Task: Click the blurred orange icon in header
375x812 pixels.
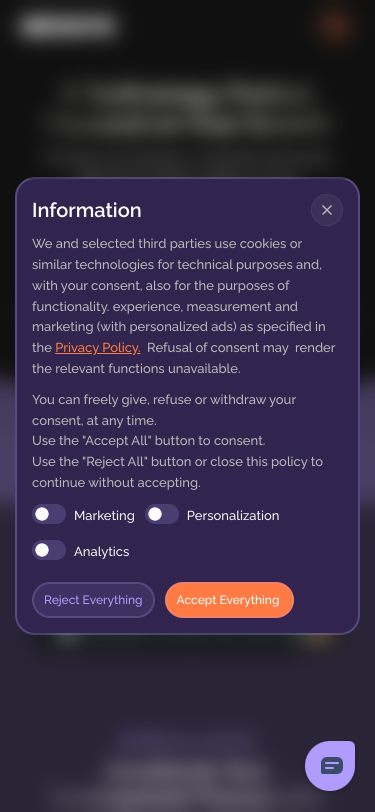Action: point(336,25)
